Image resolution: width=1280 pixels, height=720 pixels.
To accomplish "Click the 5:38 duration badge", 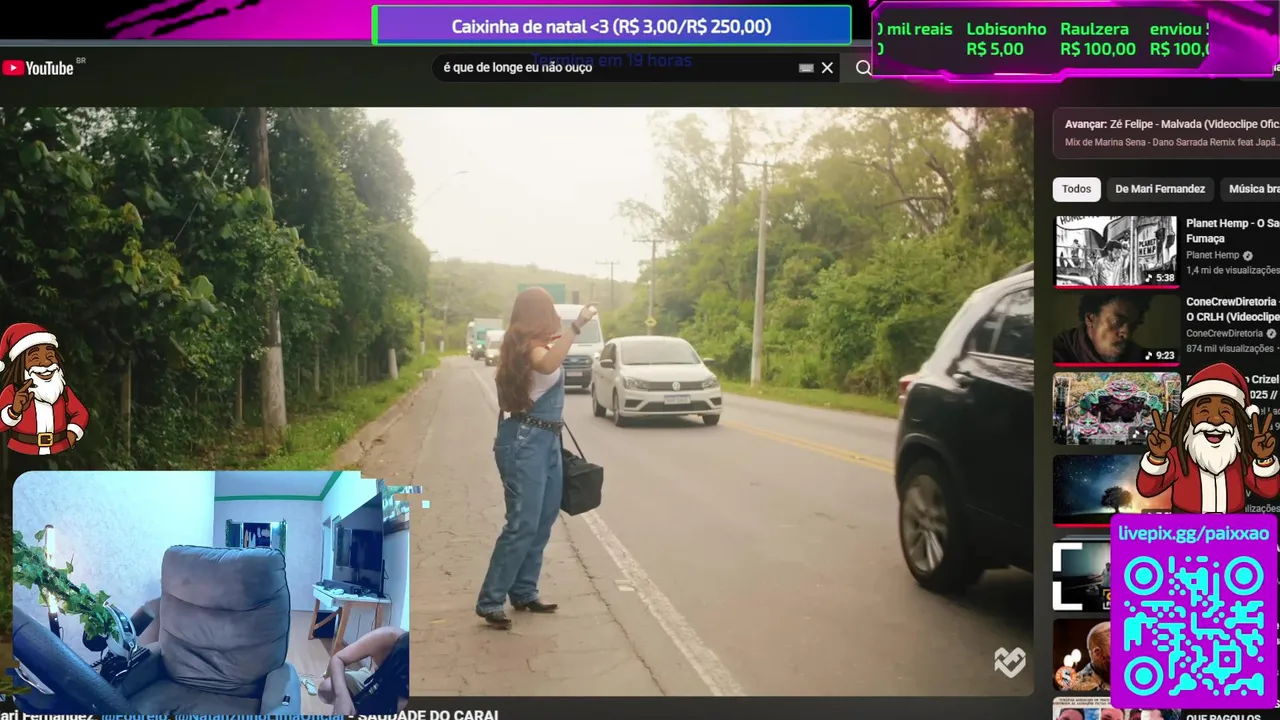I will [1160, 277].
